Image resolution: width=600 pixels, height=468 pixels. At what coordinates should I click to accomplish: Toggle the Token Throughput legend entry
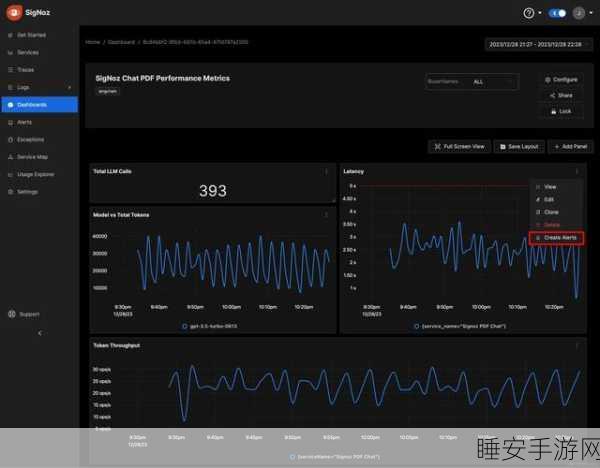pos(335,457)
